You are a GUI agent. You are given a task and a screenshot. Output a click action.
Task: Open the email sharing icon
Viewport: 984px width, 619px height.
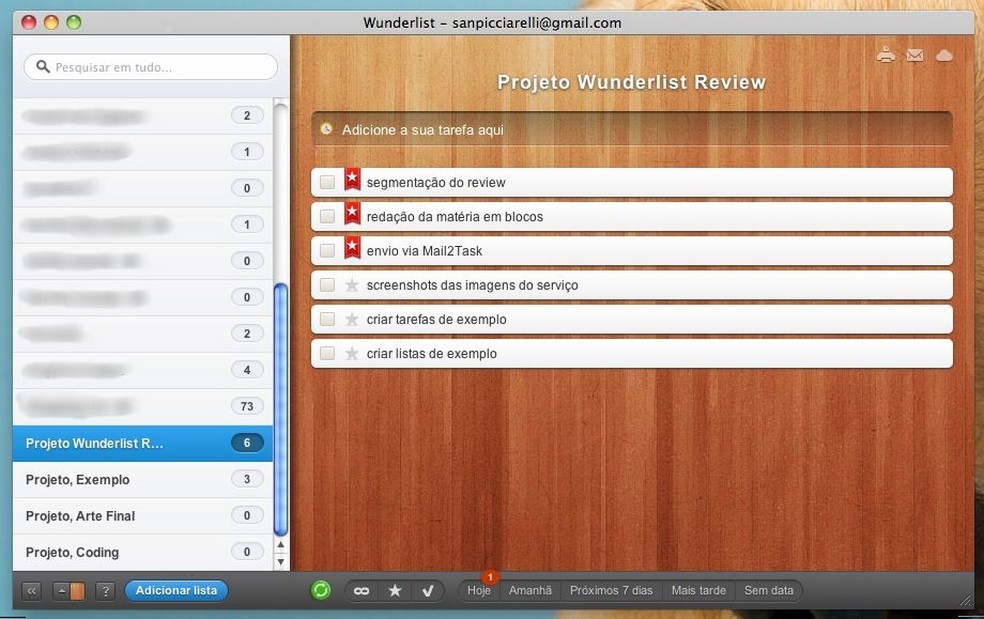(915, 55)
